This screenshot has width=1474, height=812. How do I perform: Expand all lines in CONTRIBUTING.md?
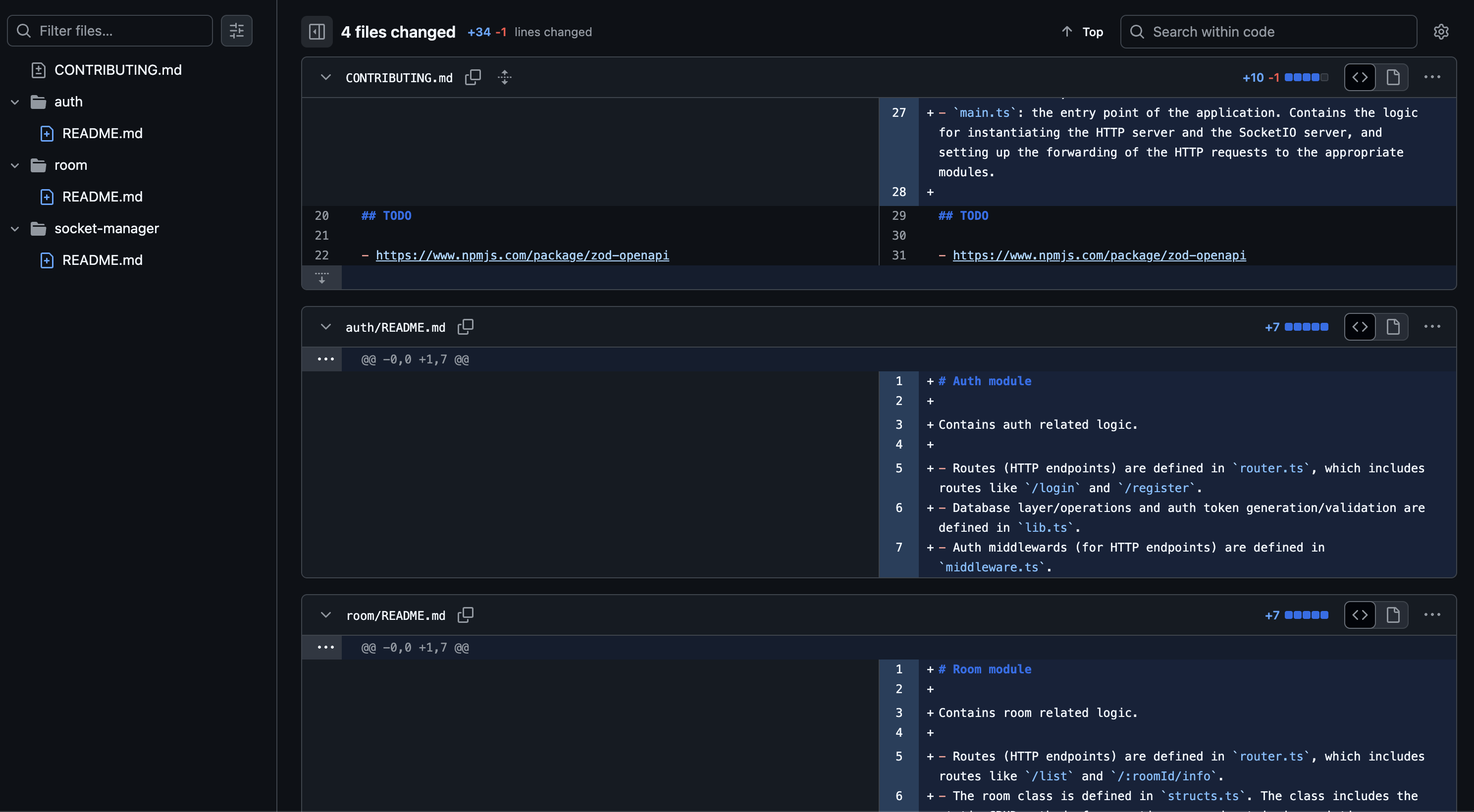504,77
